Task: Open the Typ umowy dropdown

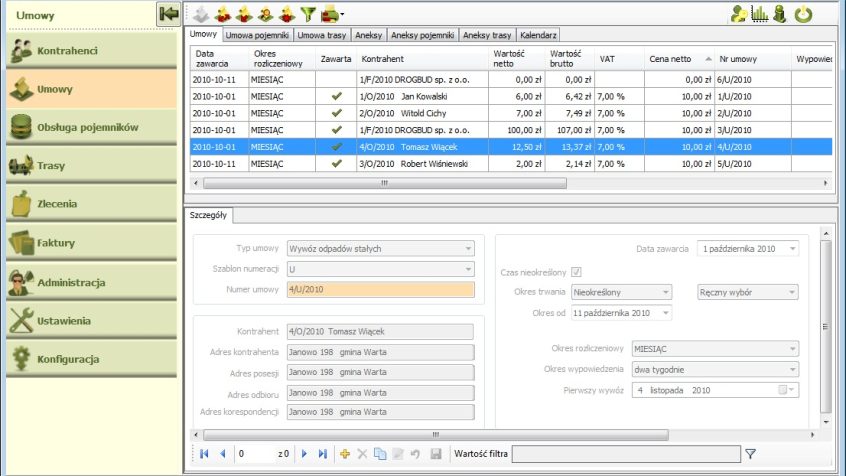Action: pyautogui.click(x=468, y=249)
